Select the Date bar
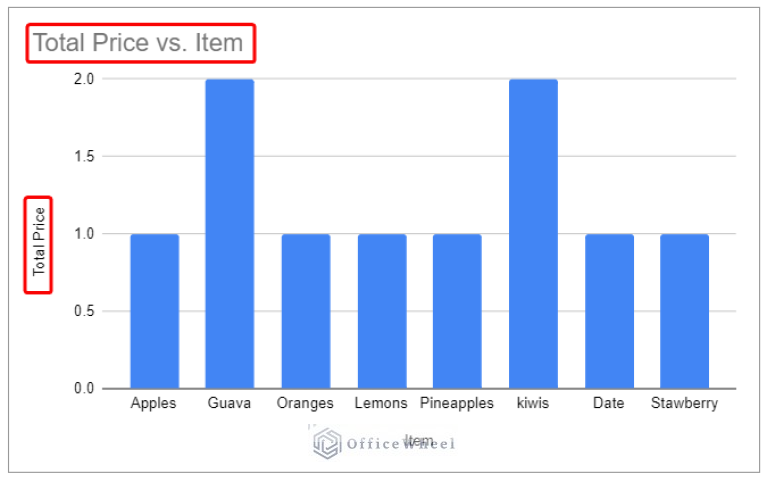 tap(609, 311)
